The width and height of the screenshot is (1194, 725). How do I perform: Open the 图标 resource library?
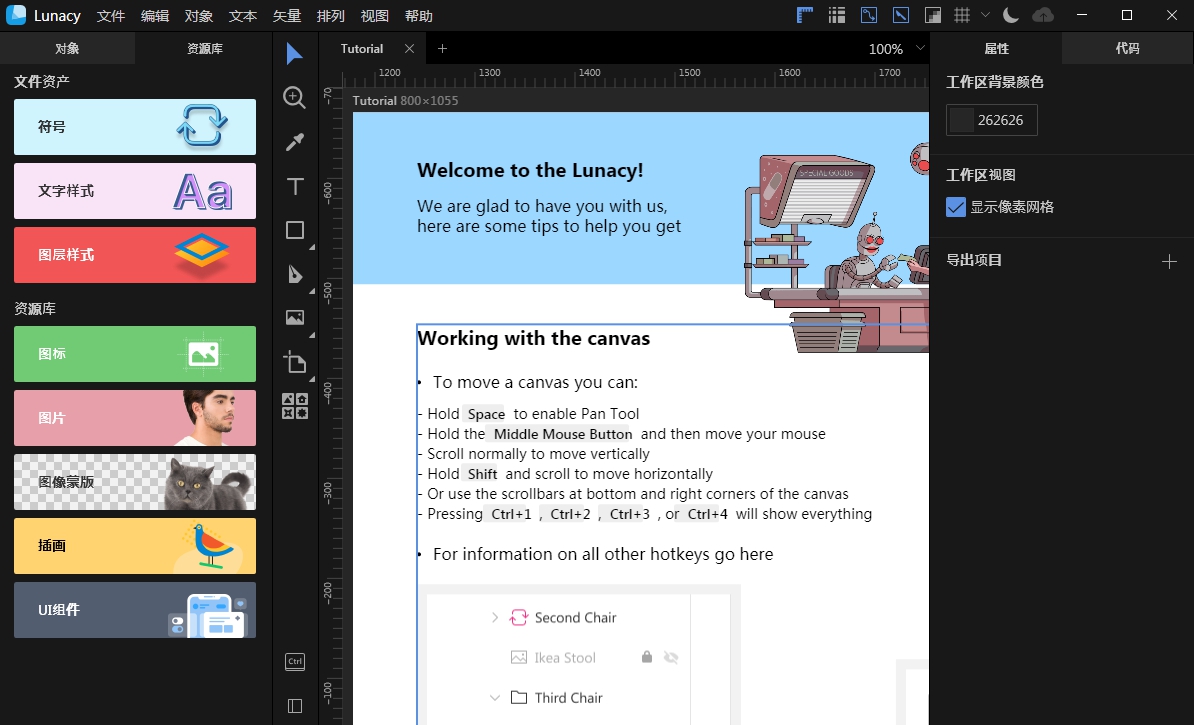click(x=135, y=354)
